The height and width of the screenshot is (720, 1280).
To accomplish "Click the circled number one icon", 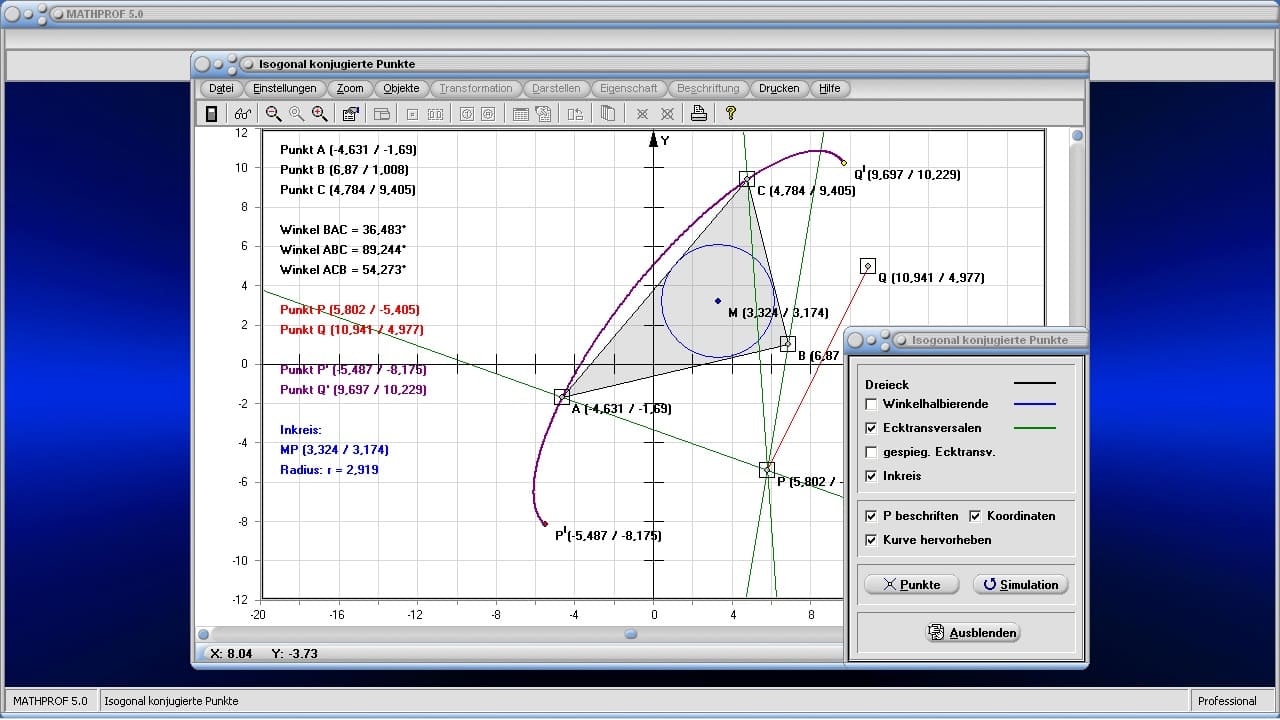I will click(x=466, y=114).
